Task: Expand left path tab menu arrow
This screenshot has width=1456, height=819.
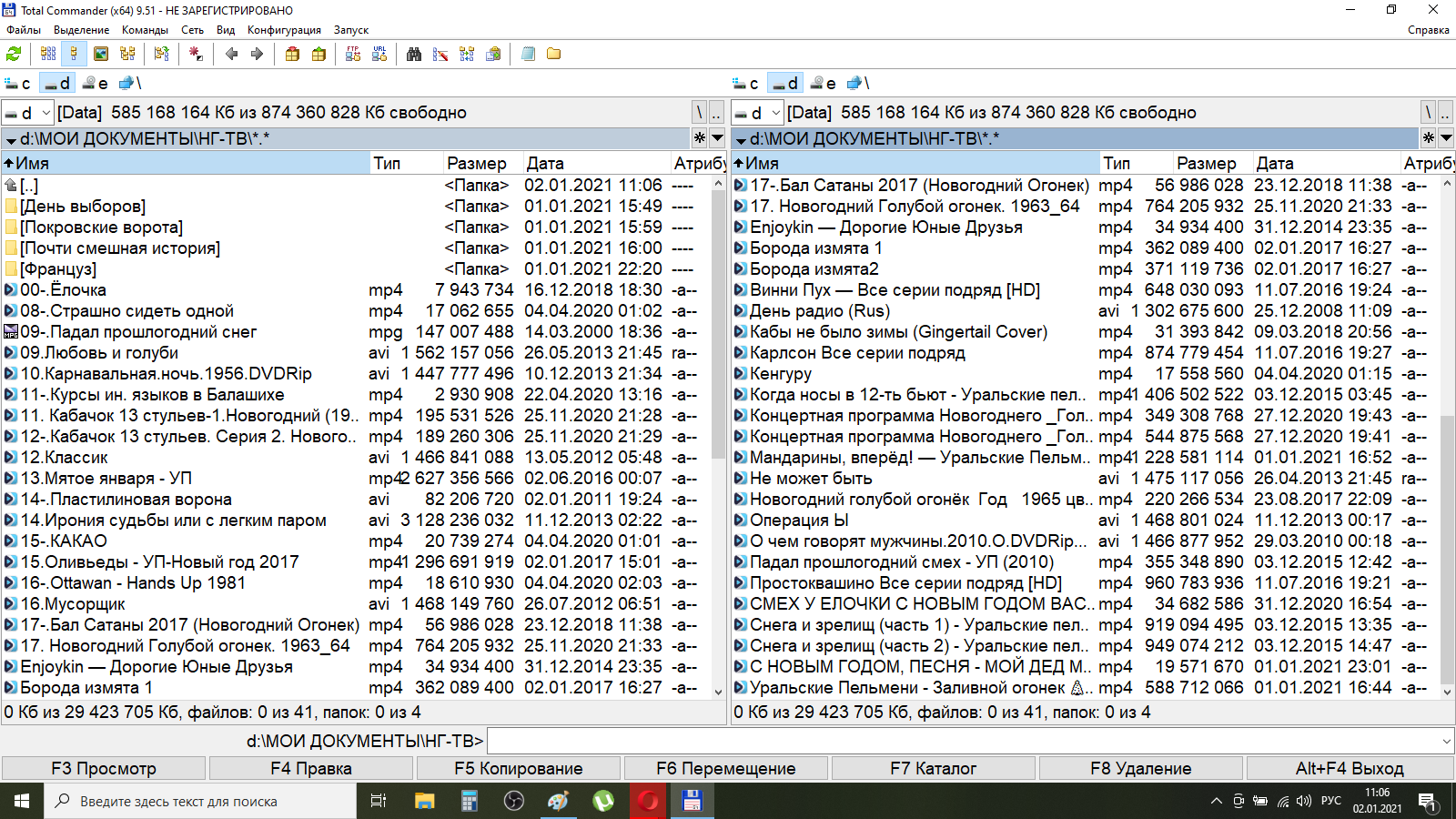Action: [11, 139]
